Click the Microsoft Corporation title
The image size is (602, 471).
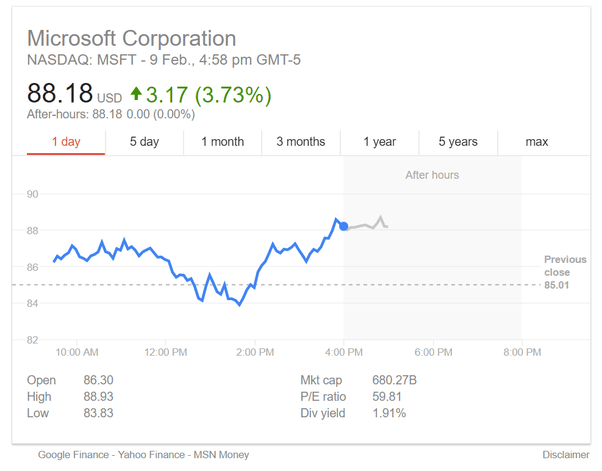132,39
